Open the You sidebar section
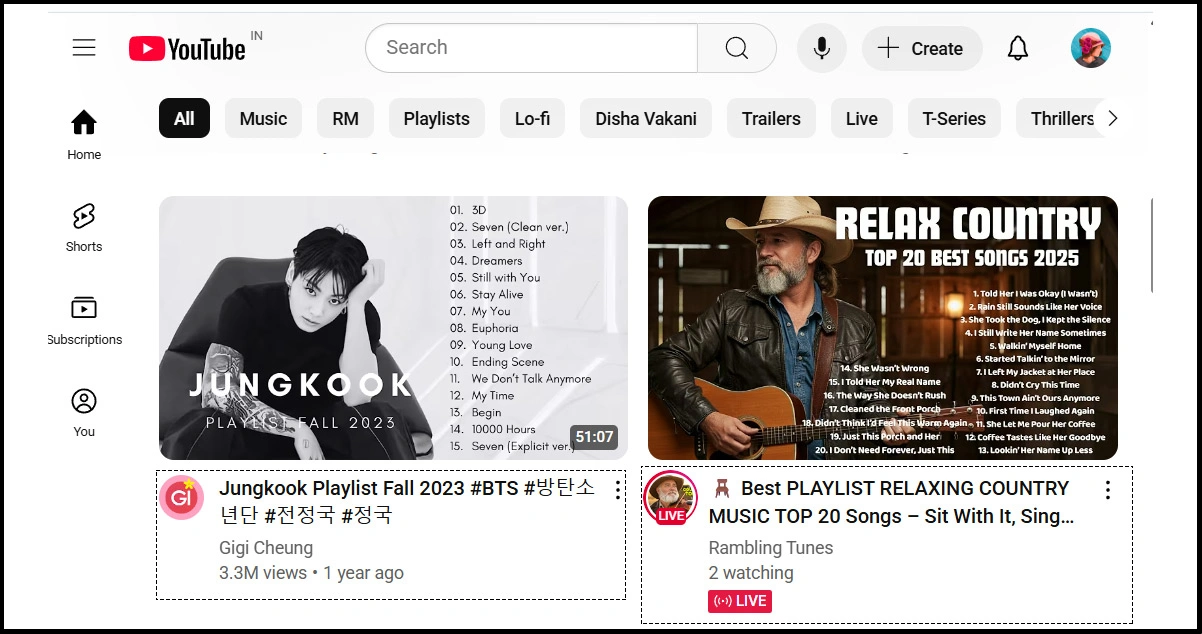 tap(84, 412)
